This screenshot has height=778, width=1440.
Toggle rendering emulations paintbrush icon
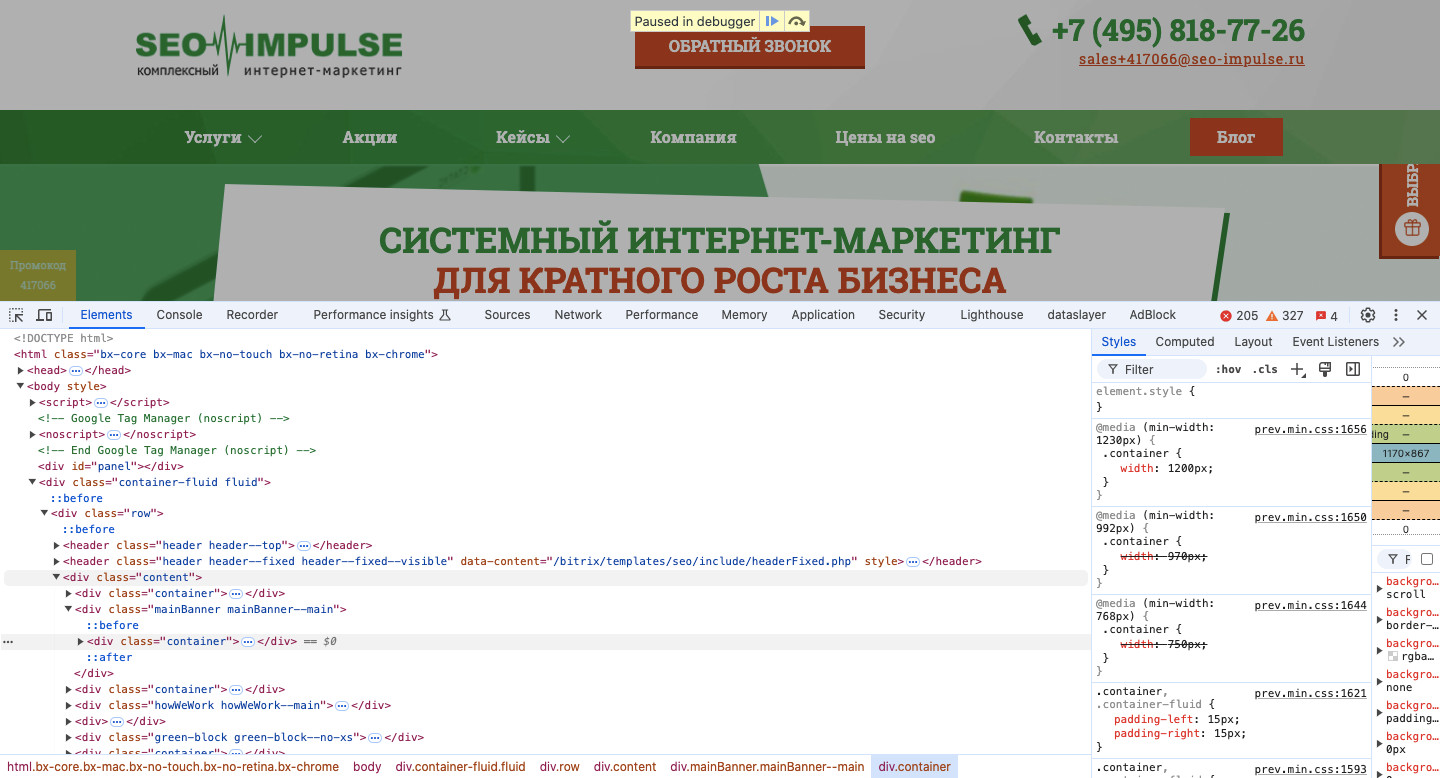point(1325,369)
